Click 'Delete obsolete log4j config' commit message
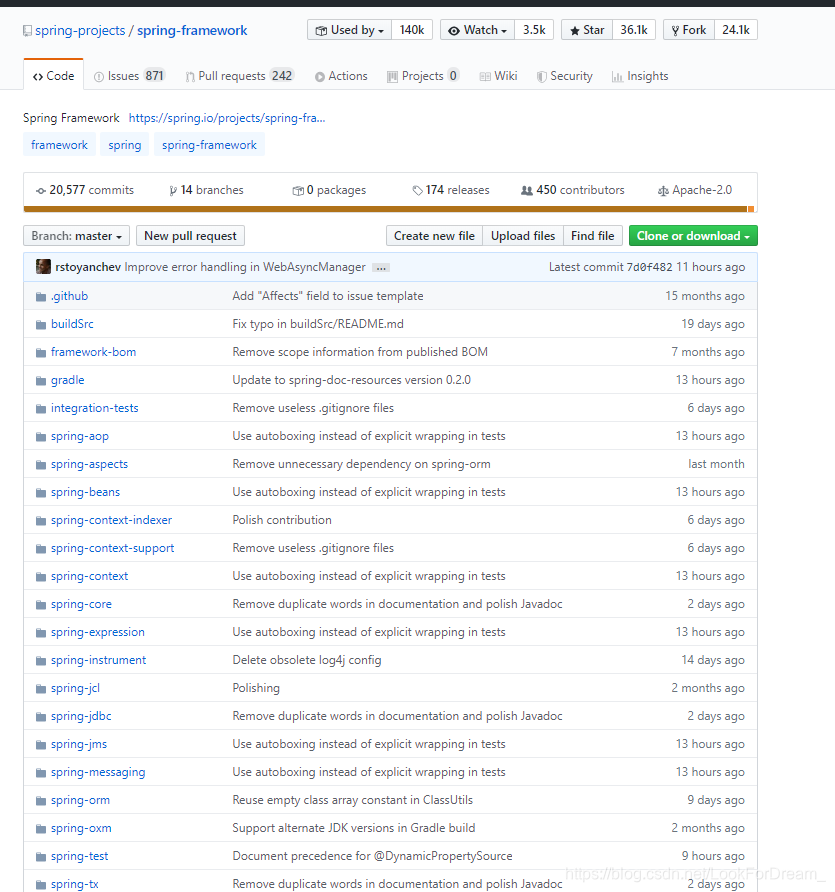The height and width of the screenshot is (892, 835). [x=307, y=660]
